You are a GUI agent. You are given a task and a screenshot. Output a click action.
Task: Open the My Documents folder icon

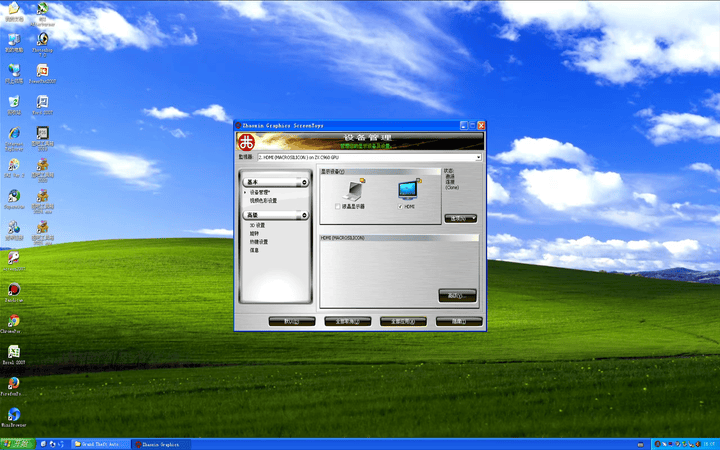coord(14,11)
